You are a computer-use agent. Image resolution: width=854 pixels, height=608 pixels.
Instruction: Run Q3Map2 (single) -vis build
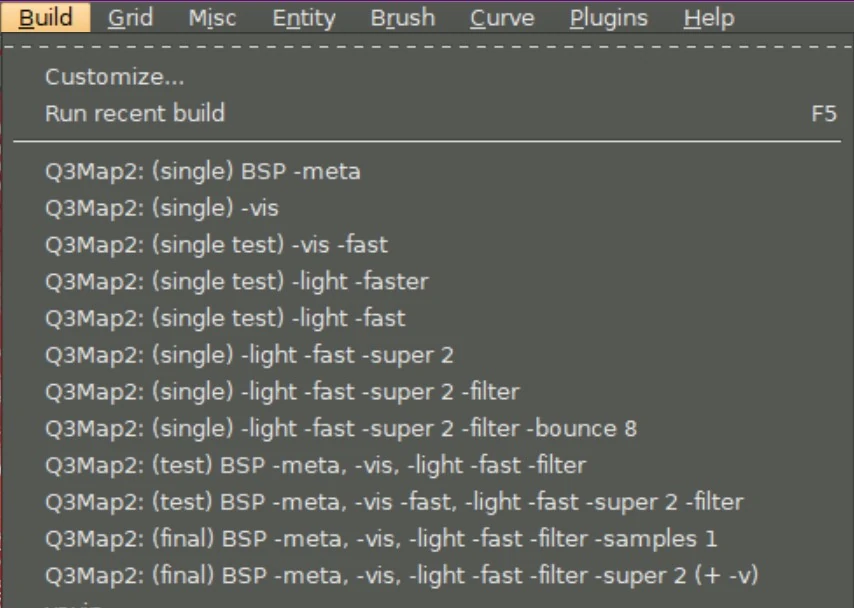[162, 208]
